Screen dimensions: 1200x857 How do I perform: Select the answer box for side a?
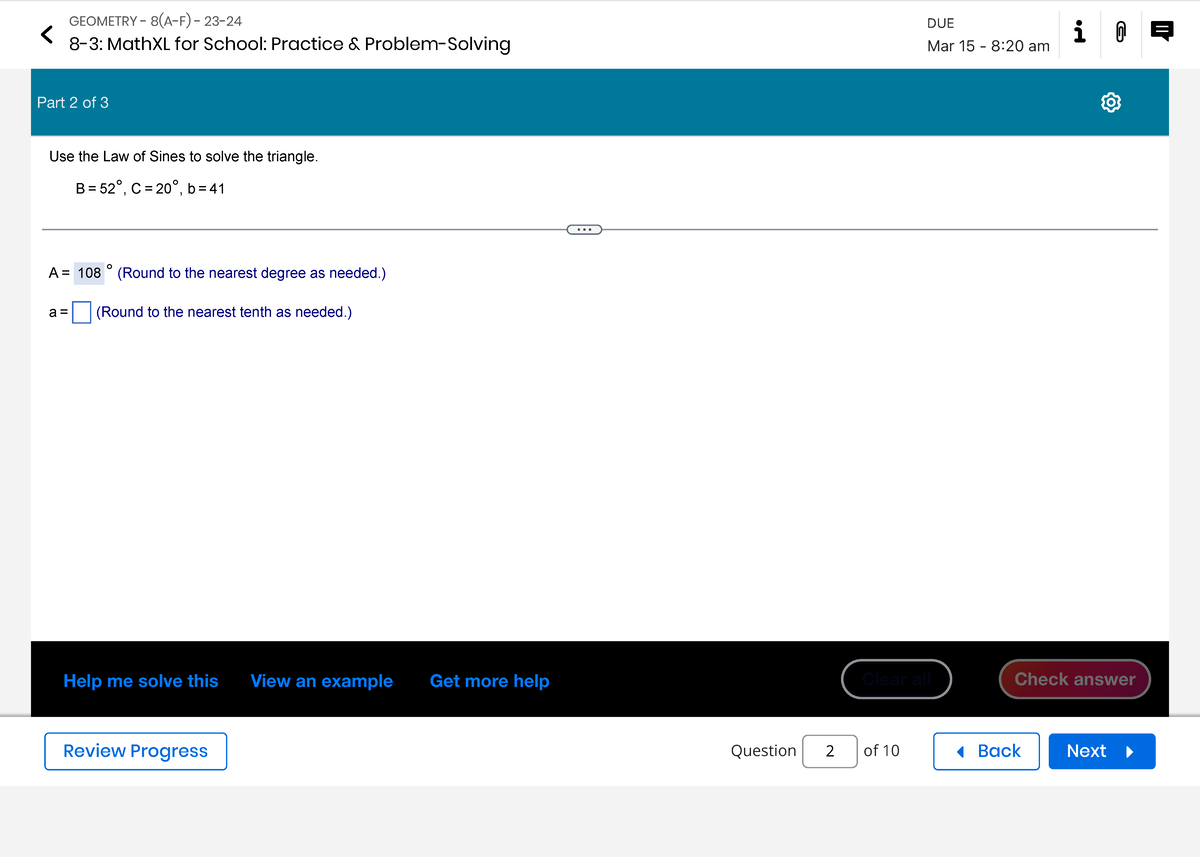point(80,312)
